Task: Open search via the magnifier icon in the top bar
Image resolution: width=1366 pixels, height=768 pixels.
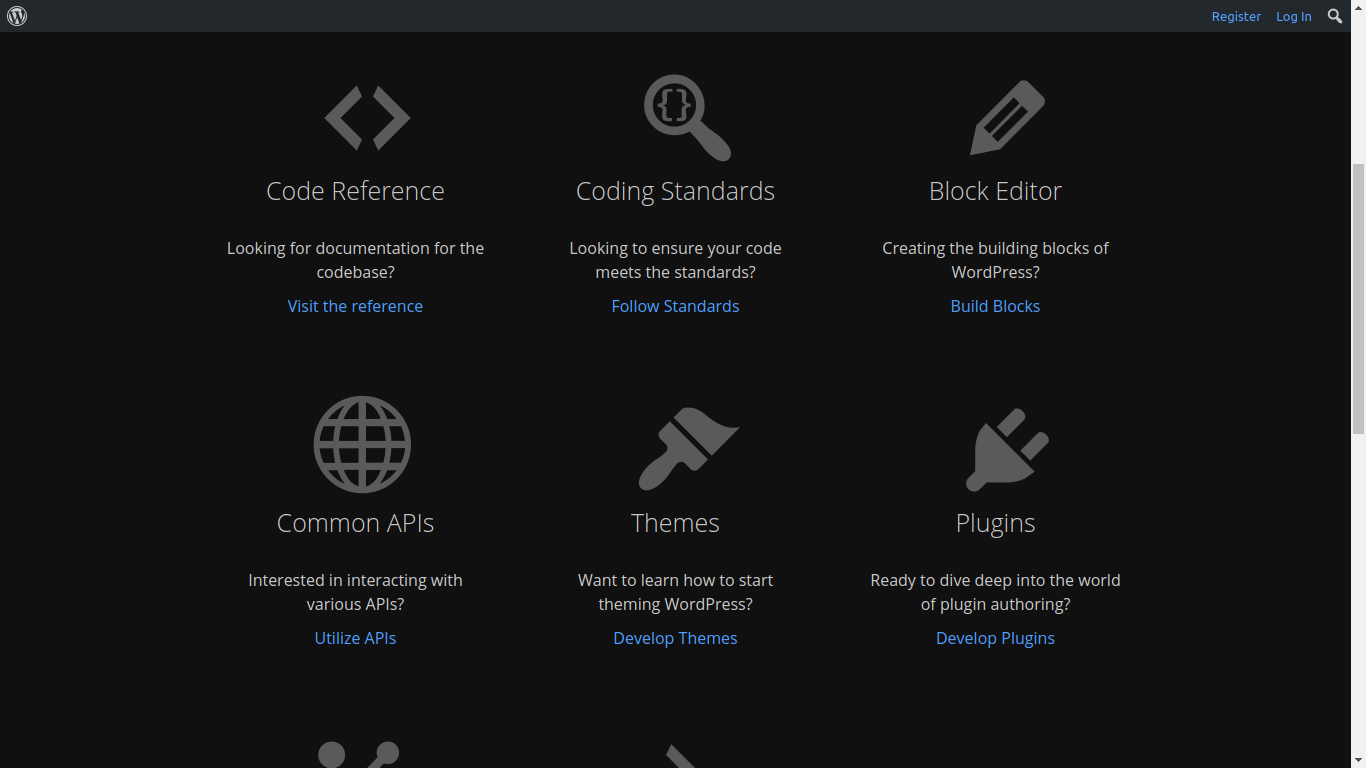Action: point(1335,16)
